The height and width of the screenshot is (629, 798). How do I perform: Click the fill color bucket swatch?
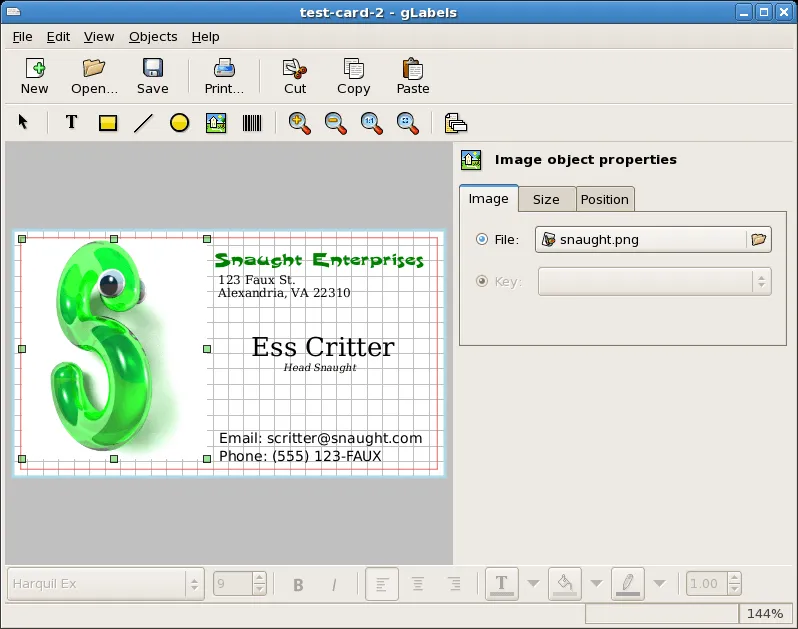tap(564, 584)
